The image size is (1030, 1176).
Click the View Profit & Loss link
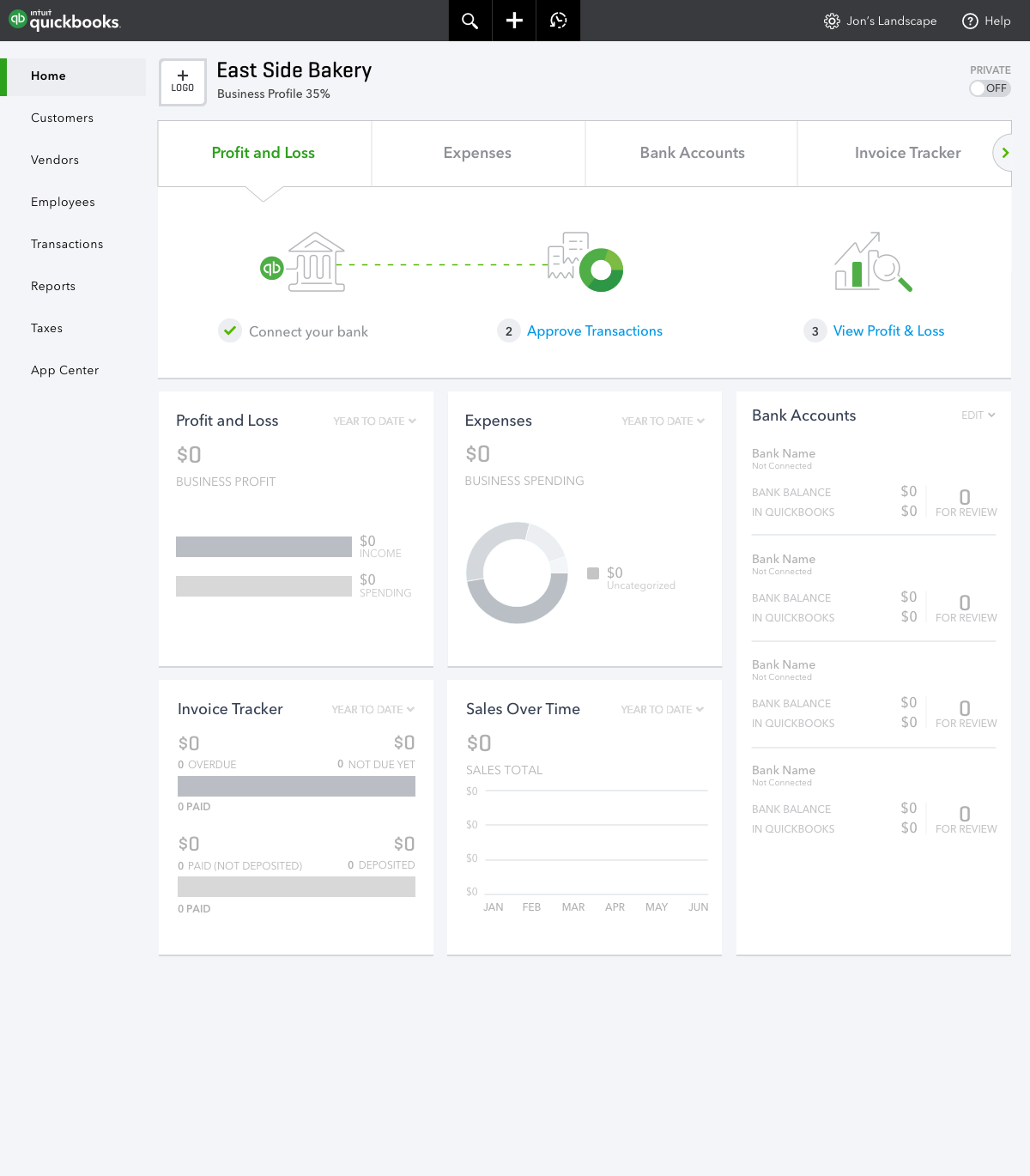tap(888, 331)
